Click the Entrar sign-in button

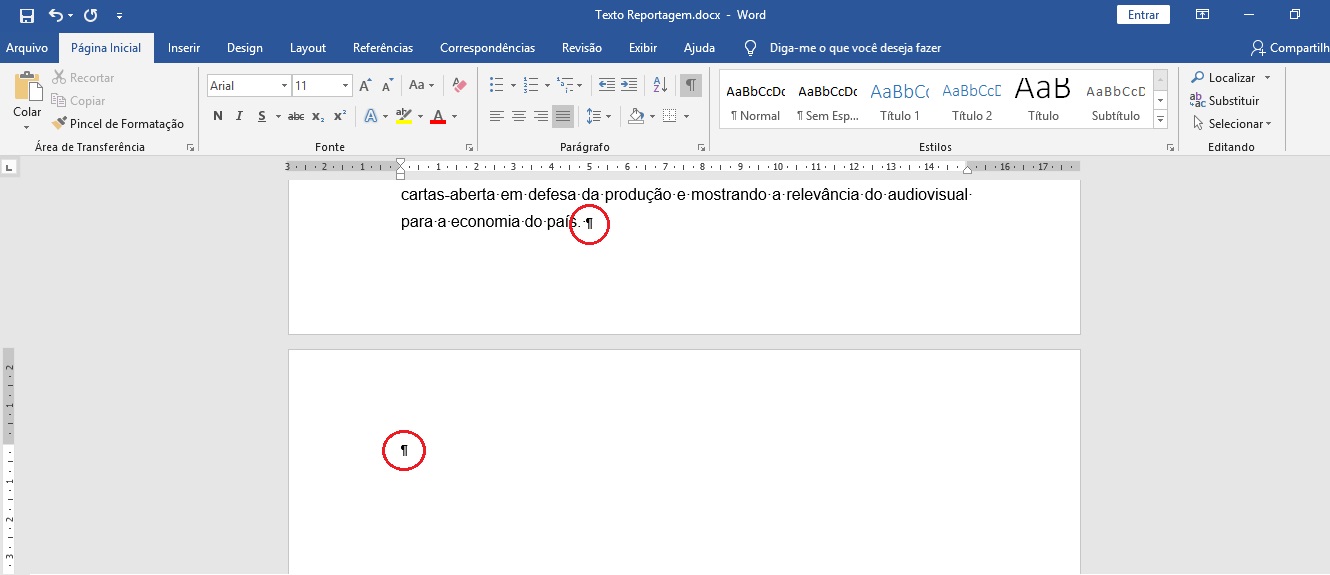click(x=1143, y=15)
